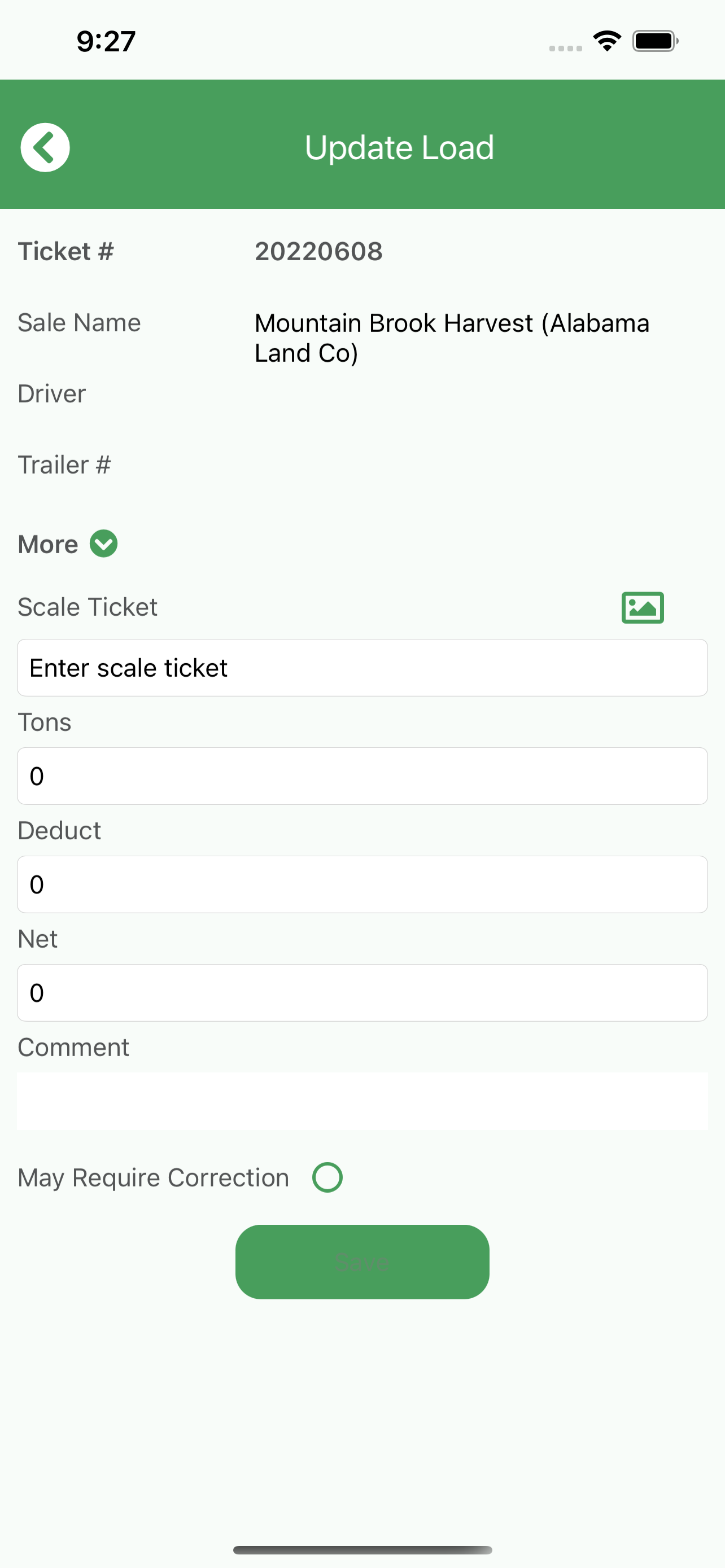Select the Tons input field
725x1568 pixels.
[362, 776]
